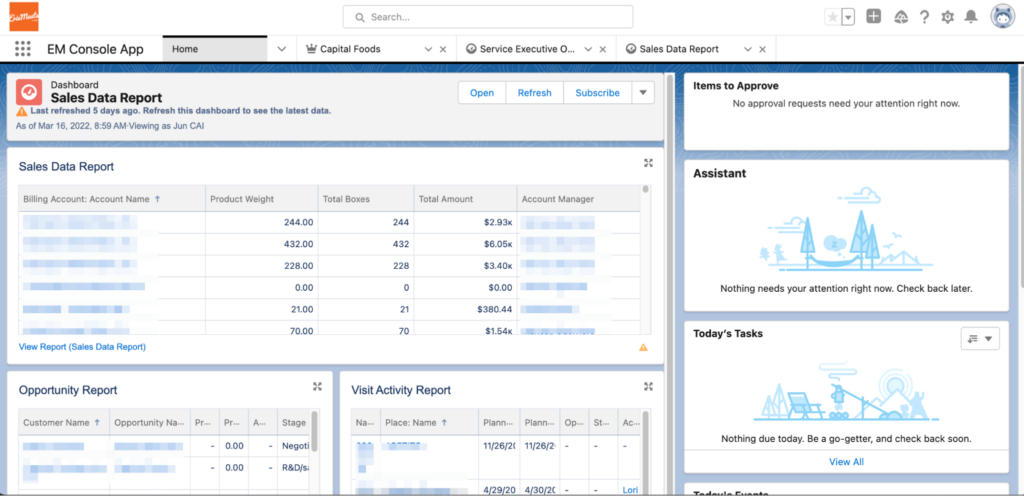
Task: Click the Negoti... stage cell
Action: coord(295,446)
